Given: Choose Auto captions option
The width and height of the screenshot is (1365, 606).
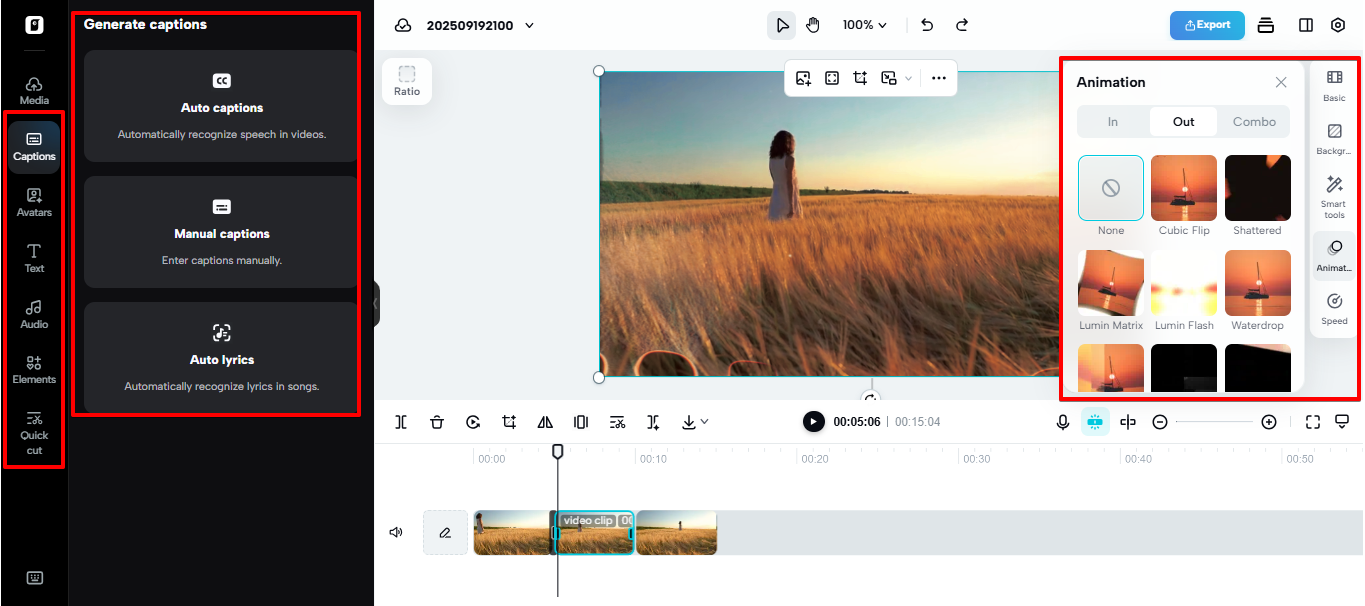Looking at the screenshot, I should click(x=221, y=106).
